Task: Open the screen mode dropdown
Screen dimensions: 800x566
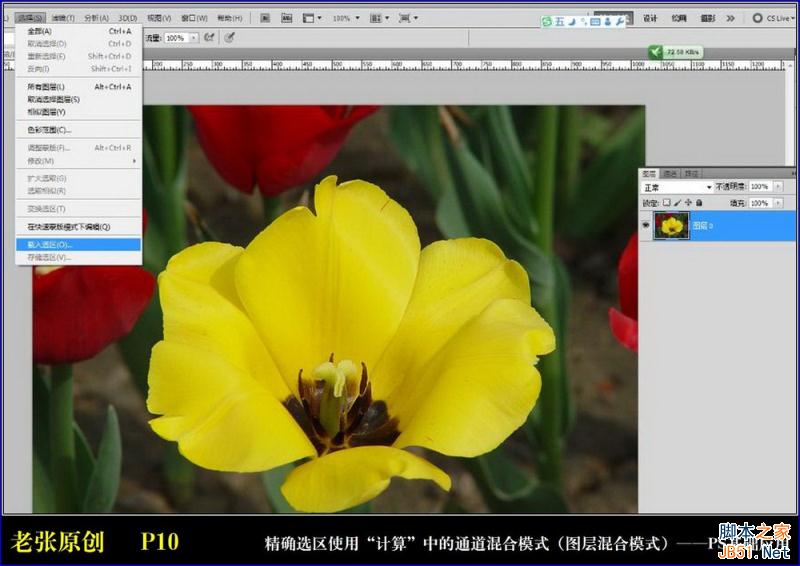Action: click(408, 18)
